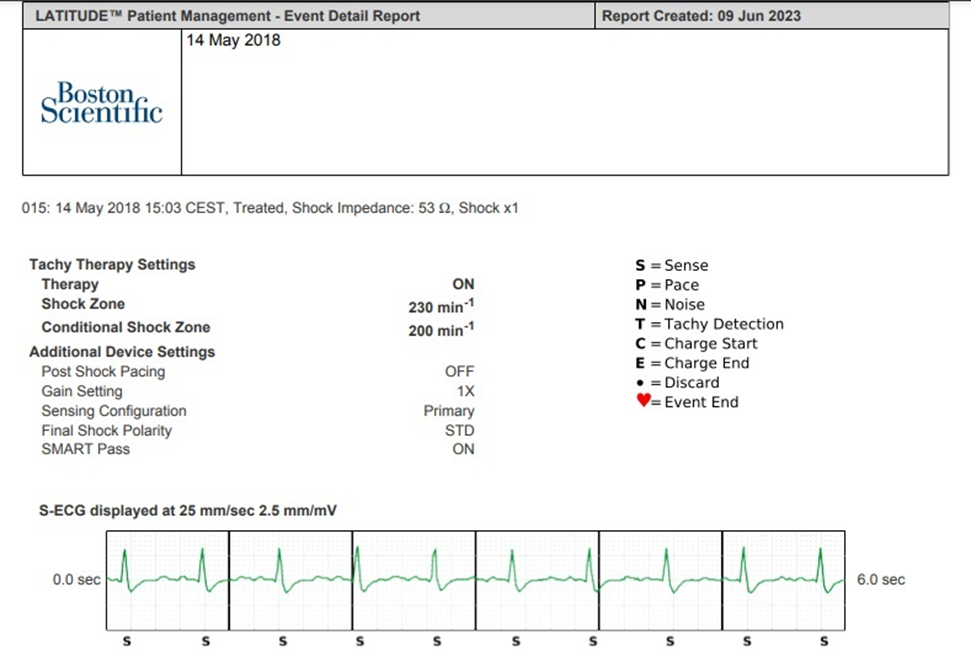Click the event 015 Treated summary line
Screen dimensions: 971x662
[x=270, y=209]
